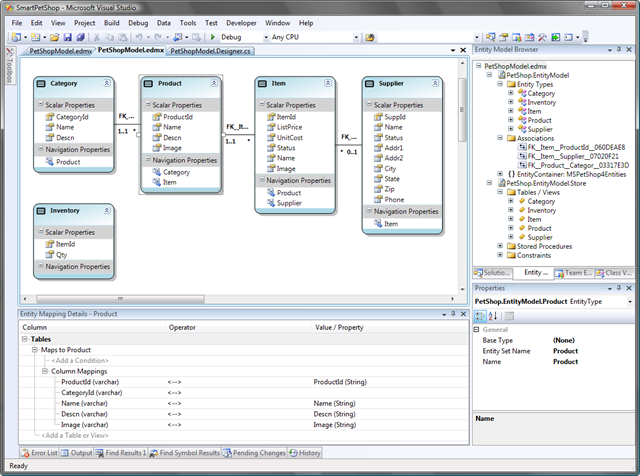Switch to the Team Explorer panel tab

(x=573, y=273)
